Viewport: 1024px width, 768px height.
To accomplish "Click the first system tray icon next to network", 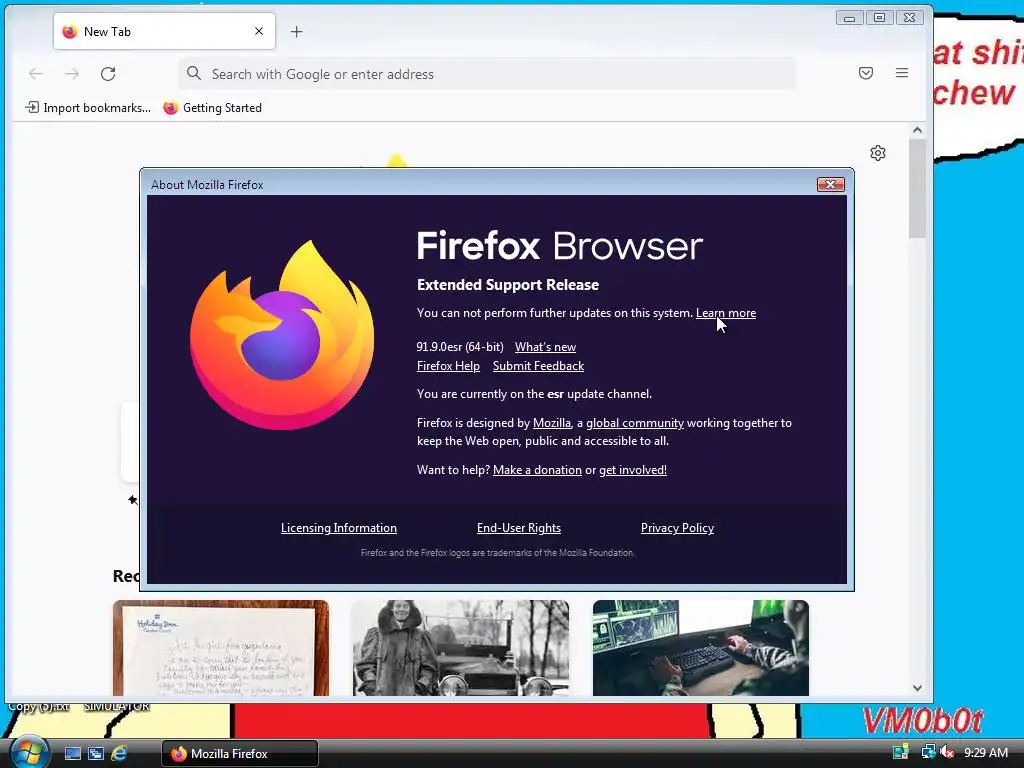I will (901, 752).
